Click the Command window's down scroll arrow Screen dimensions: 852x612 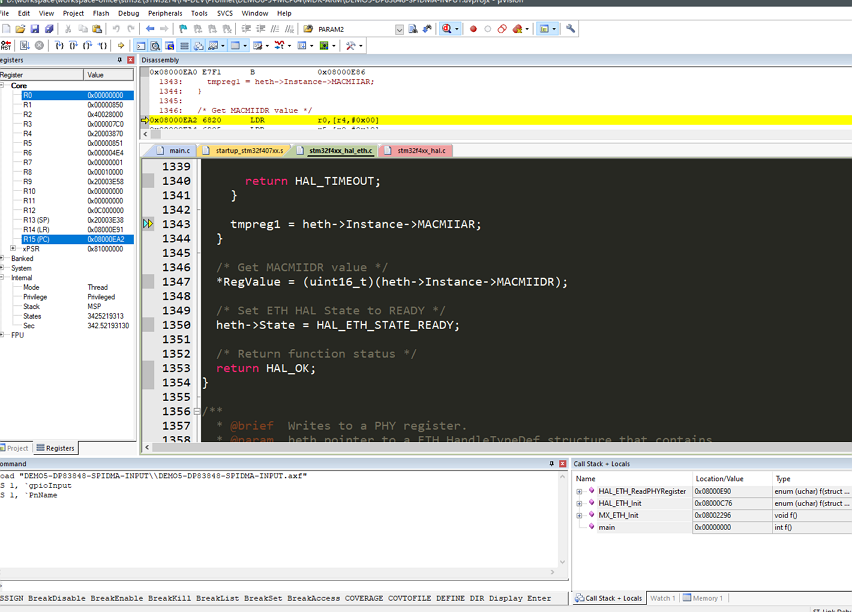562,561
